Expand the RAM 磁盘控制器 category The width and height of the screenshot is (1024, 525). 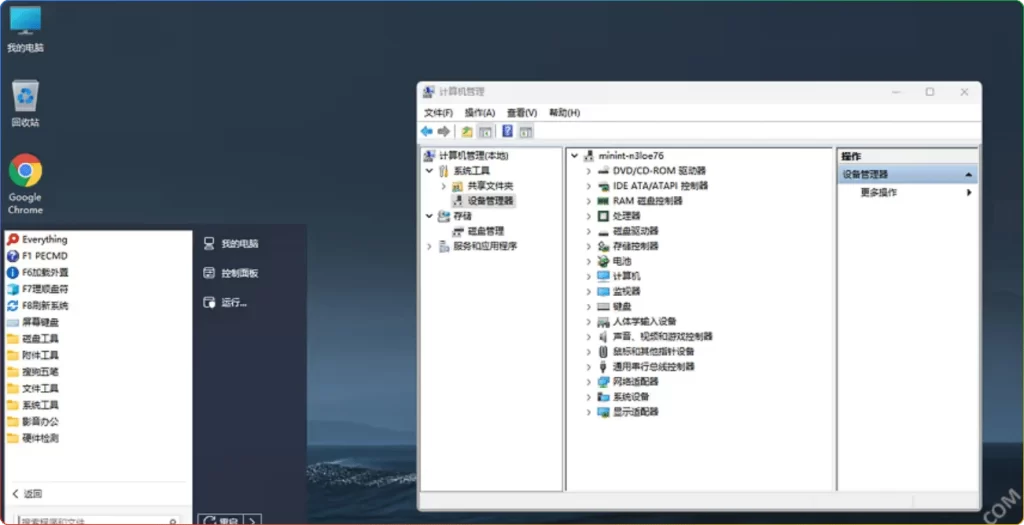point(588,201)
